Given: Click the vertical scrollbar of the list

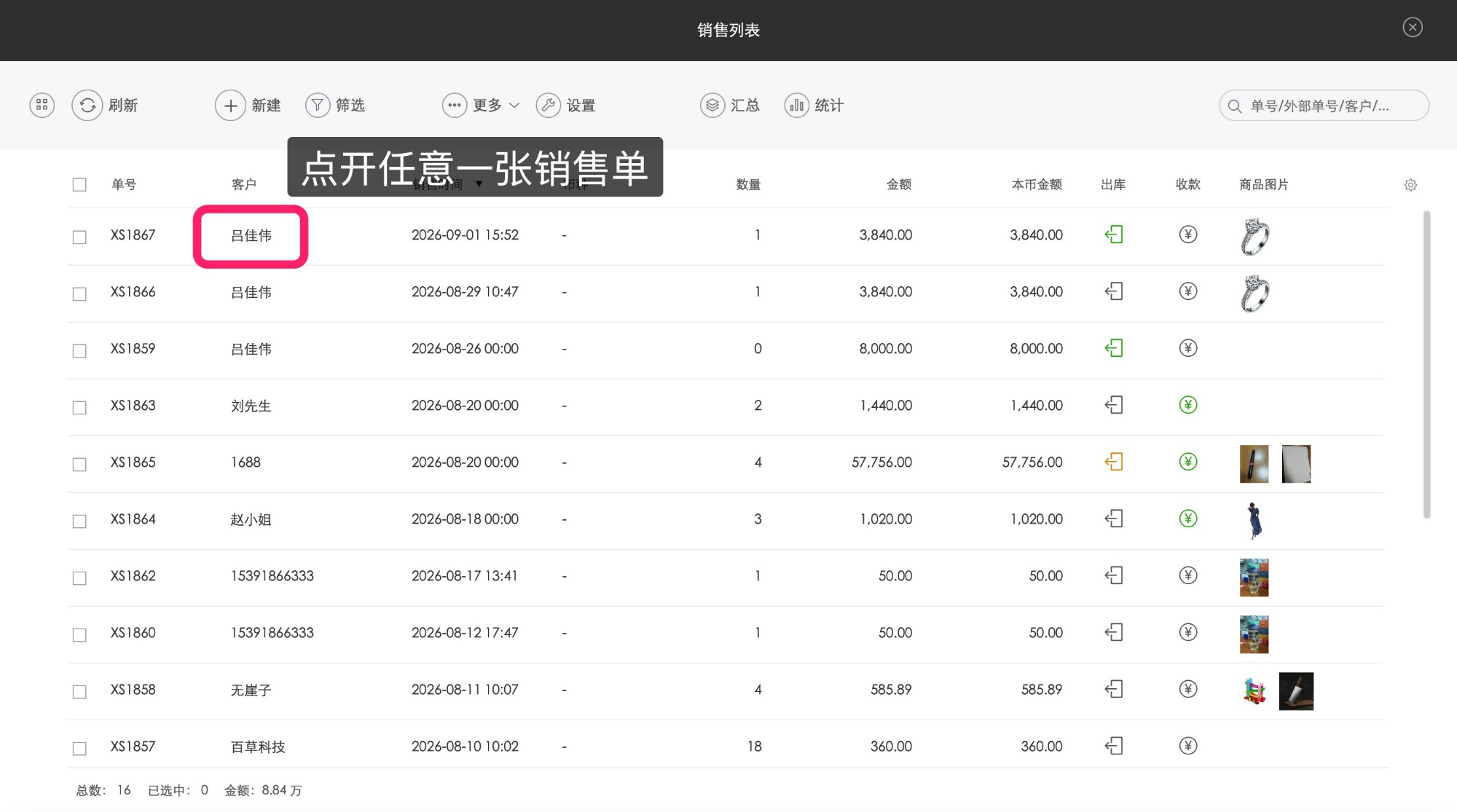Looking at the screenshot, I should [x=1426, y=364].
